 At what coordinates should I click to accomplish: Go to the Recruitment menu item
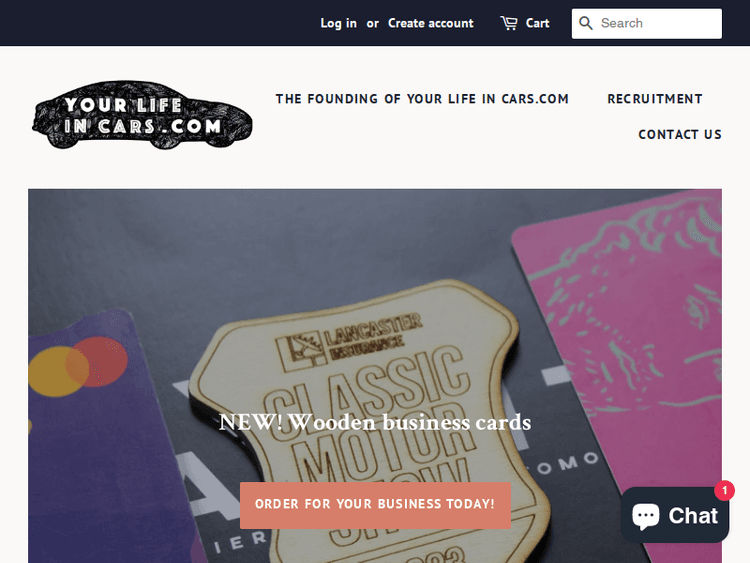[655, 99]
